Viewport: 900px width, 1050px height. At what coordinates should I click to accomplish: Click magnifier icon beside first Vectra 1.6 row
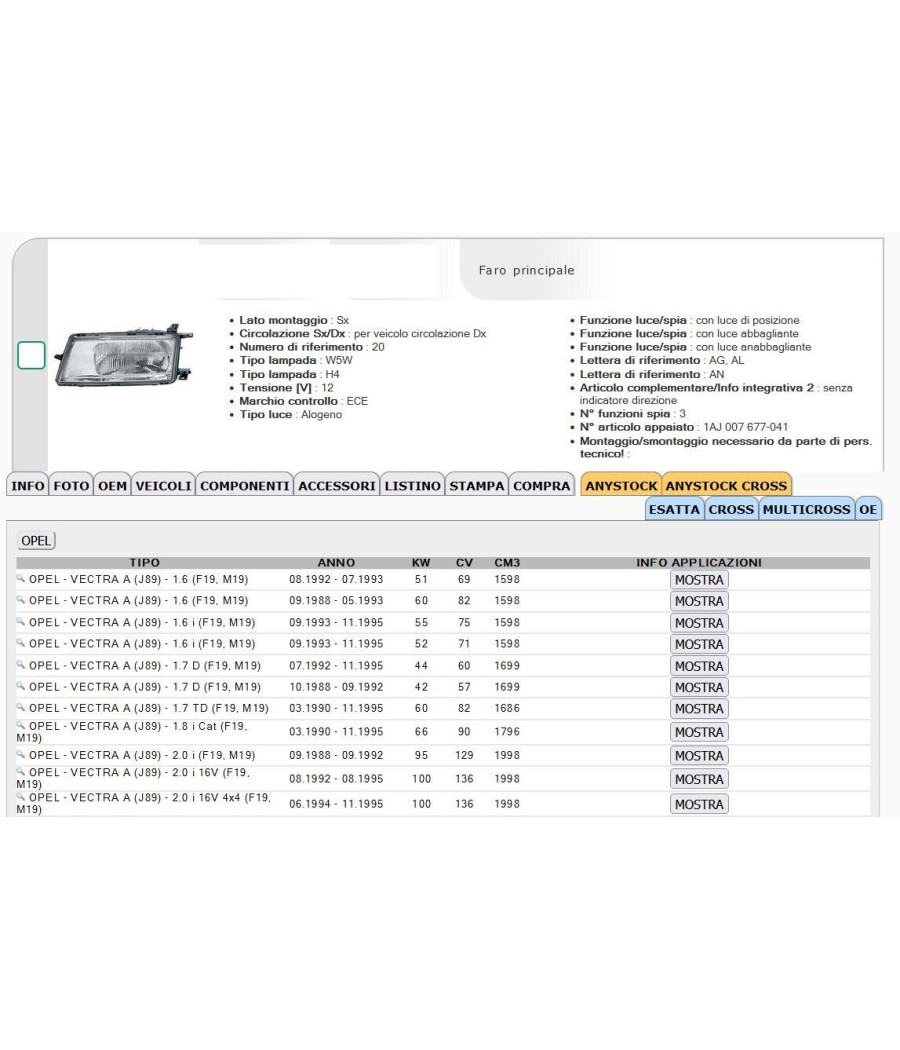tap(21, 578)
